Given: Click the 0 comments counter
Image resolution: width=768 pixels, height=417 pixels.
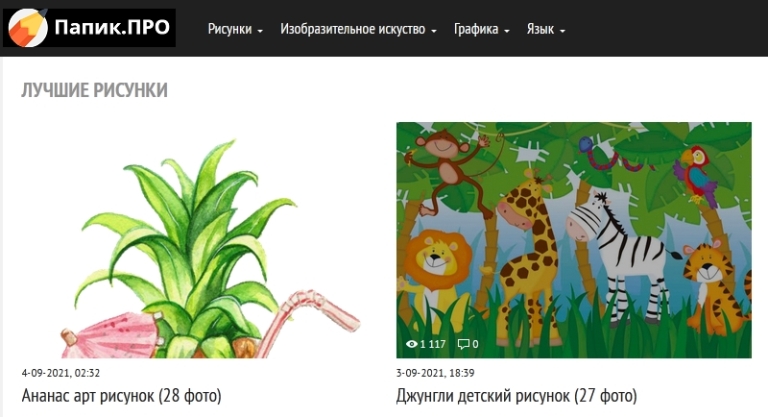Looking at the screenshot, I should (475, 344).
